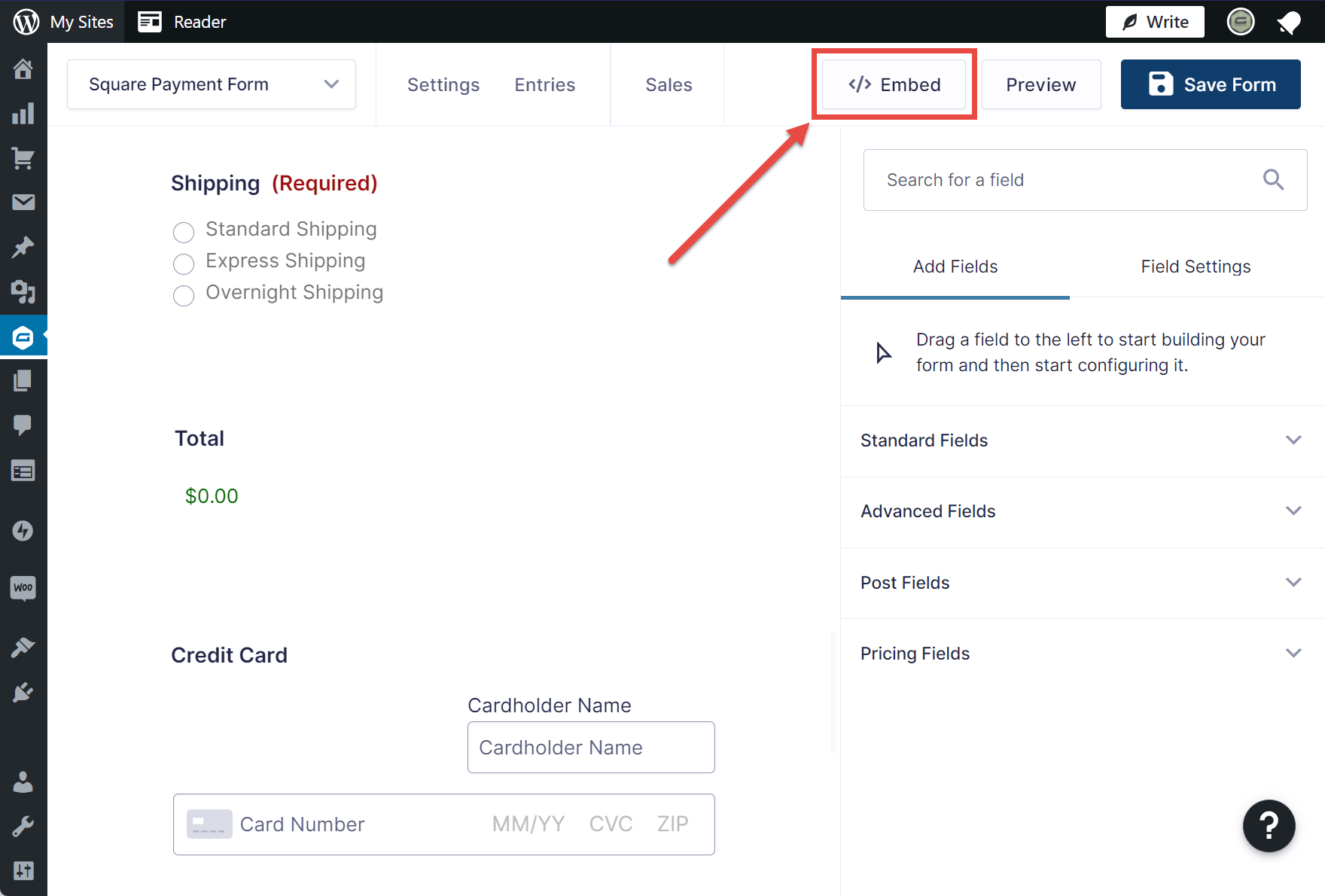Expand the Post Fields section

tap(1083, 583)
